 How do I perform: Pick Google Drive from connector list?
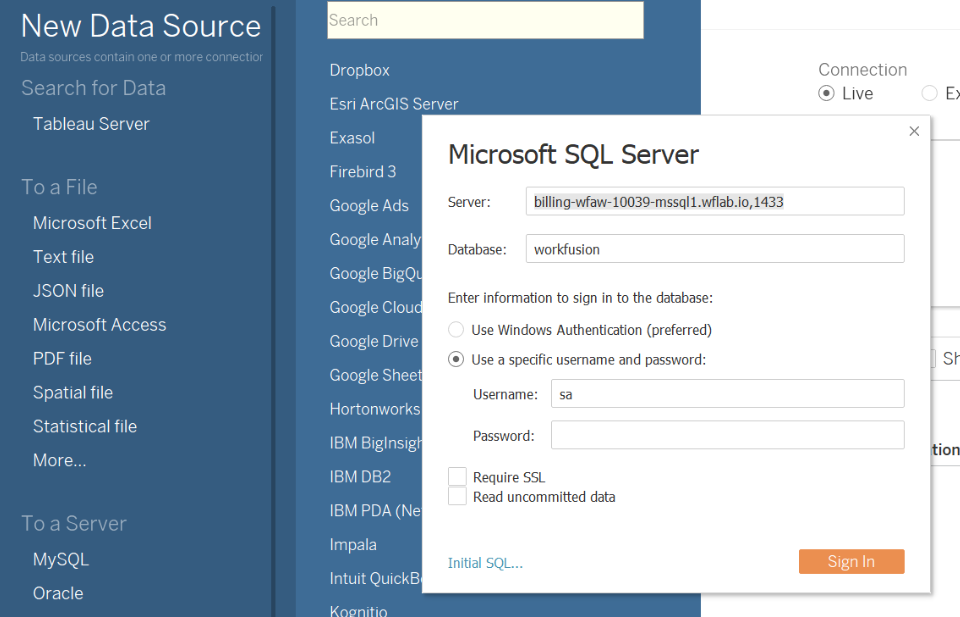[x=374, y=342]
